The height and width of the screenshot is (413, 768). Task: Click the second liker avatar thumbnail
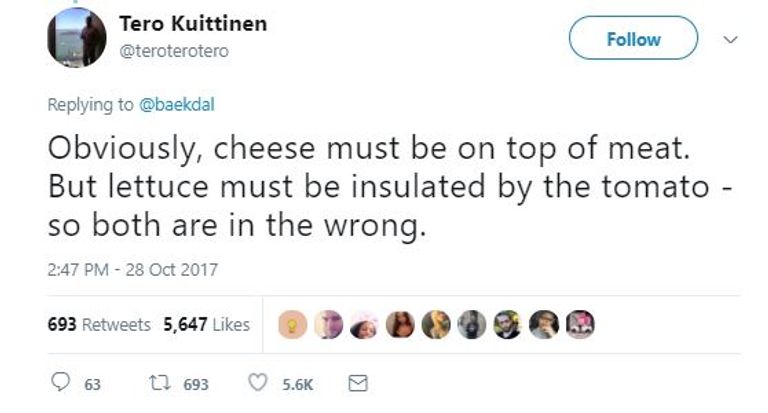[x=327, y=325]
